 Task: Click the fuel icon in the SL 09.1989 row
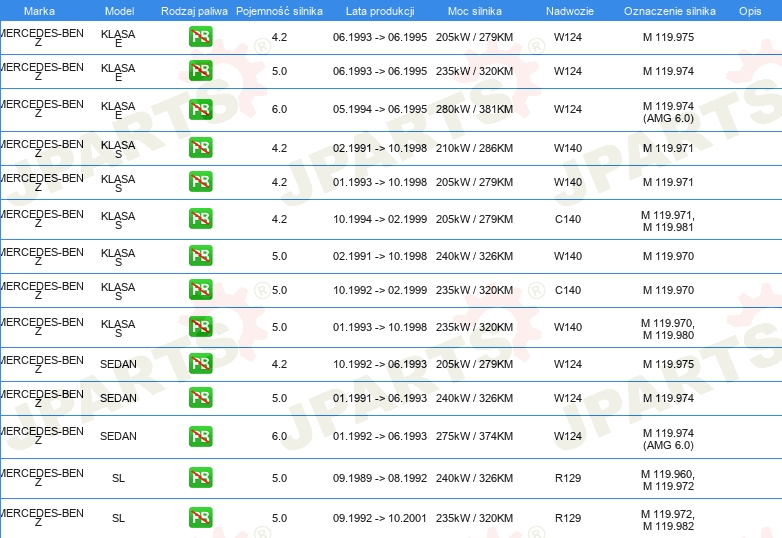(200, 478)
